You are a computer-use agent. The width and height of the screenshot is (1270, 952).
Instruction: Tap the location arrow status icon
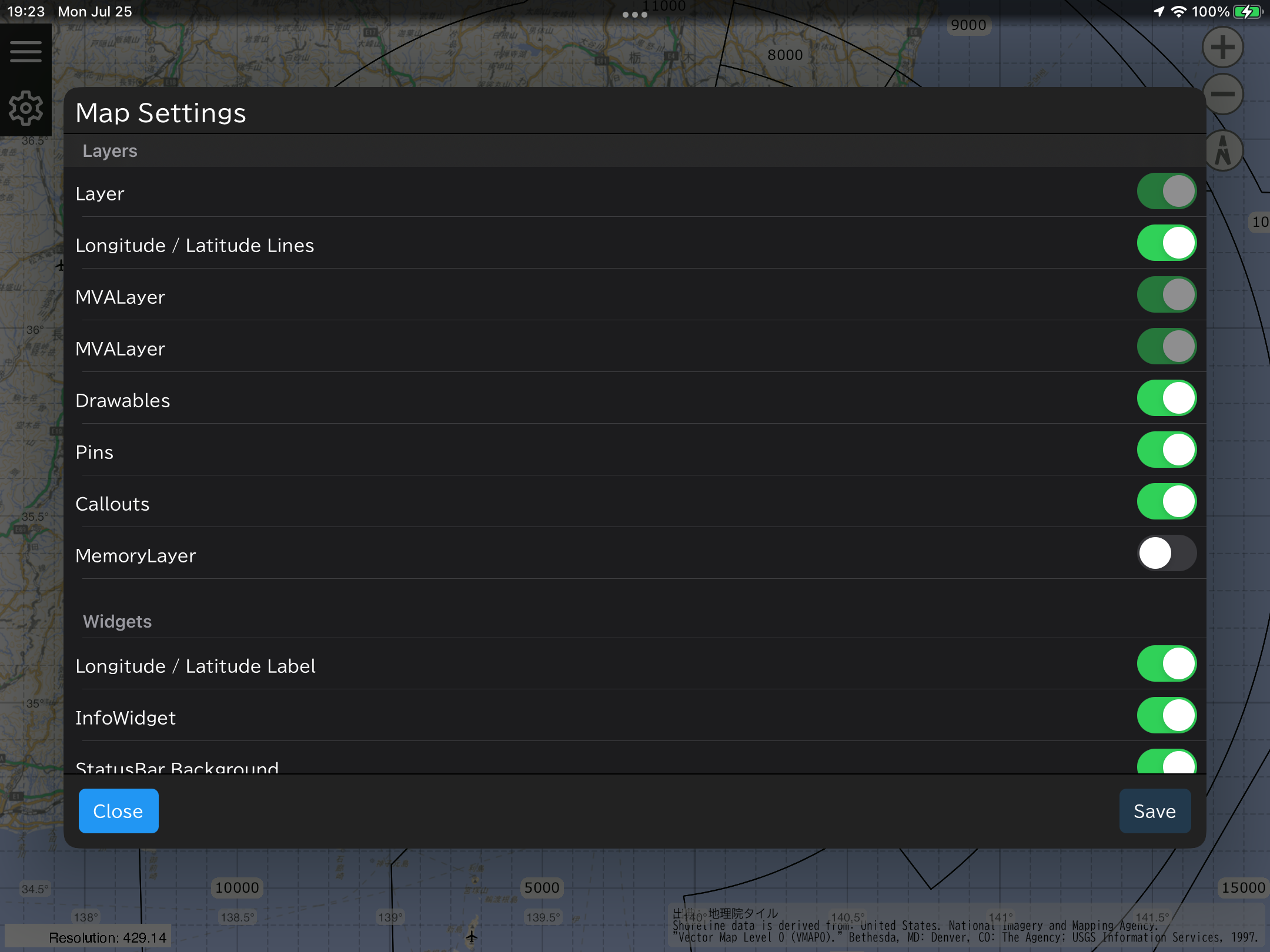pyautogui.click(x=1159, y=12)
